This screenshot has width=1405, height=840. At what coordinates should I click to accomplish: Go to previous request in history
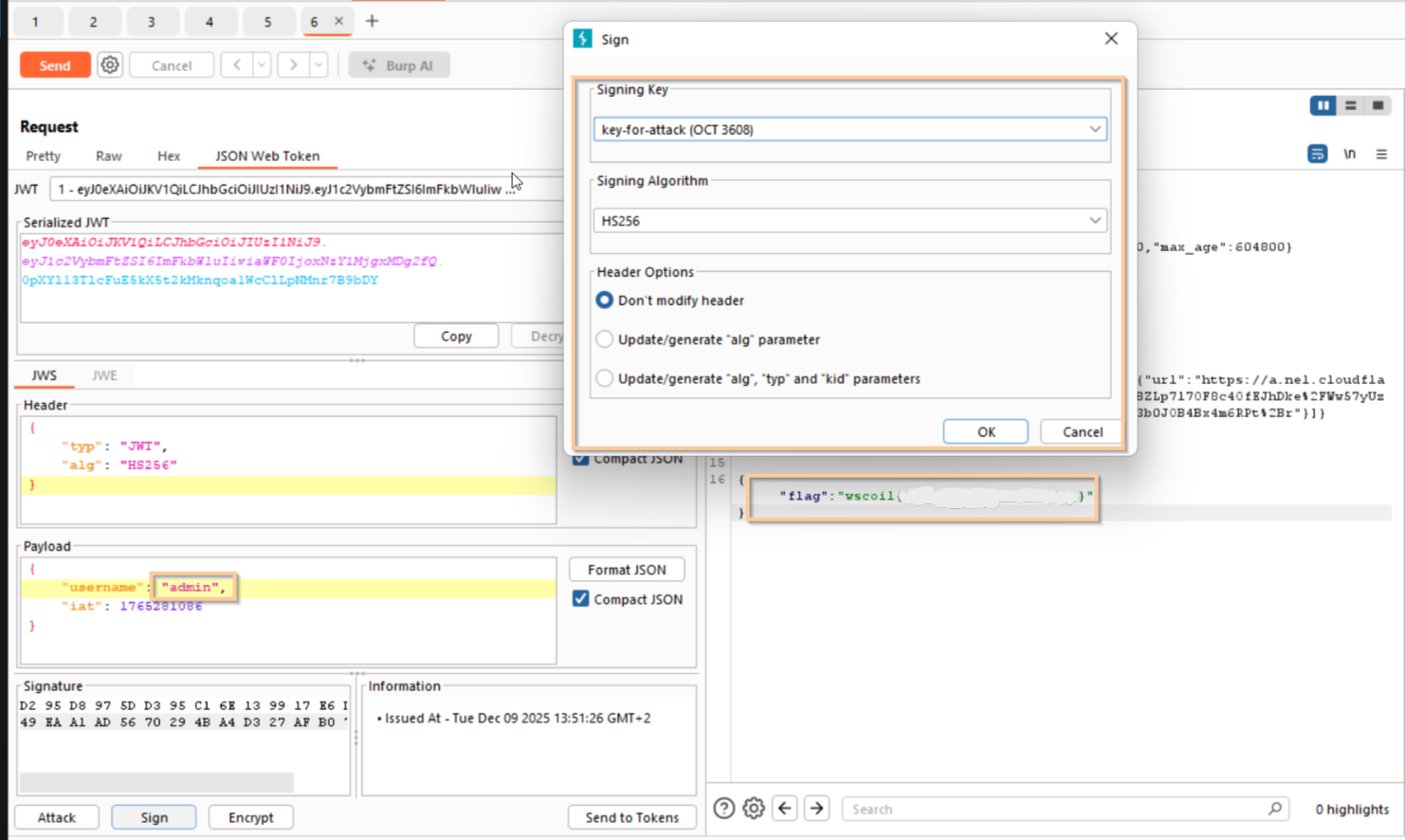tap(236, 65)
